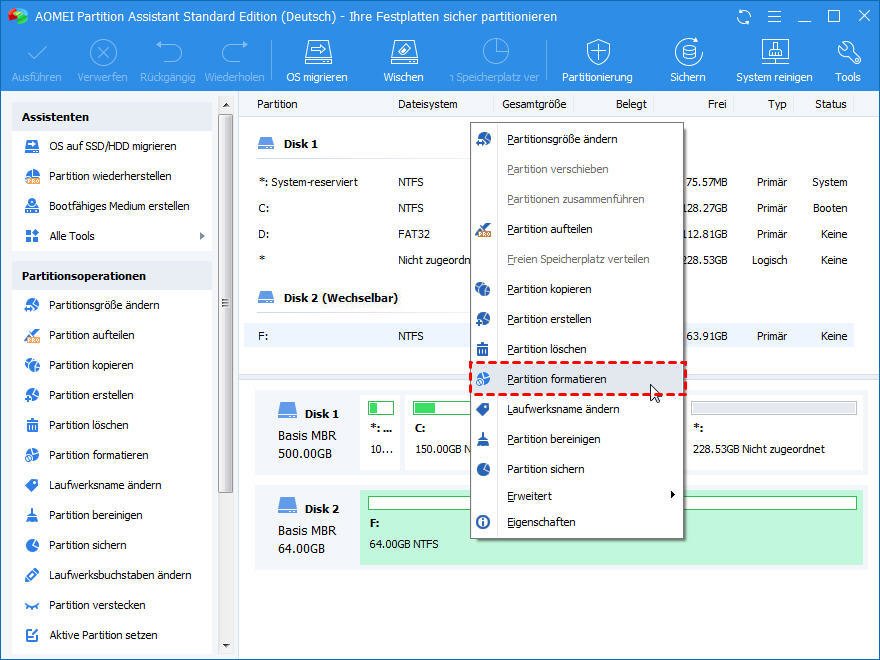880x660 pixels.
Task: Choose Partition aufteilen in context menu
Action: (577, 229)
